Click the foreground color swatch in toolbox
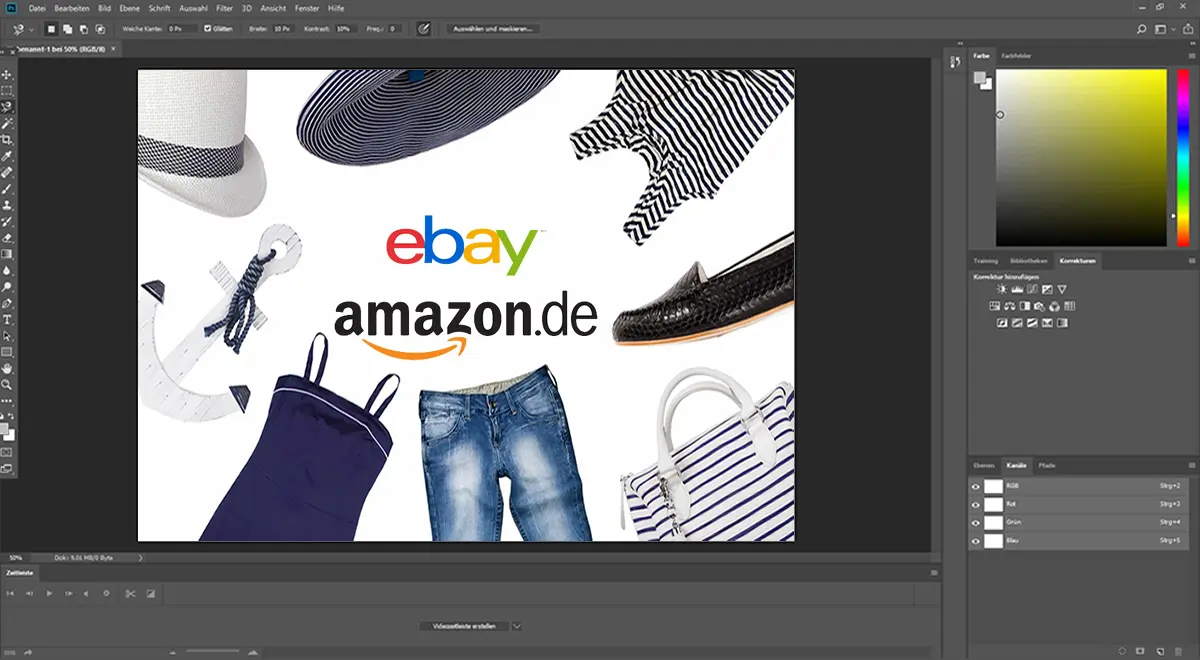Image resolution: width=1200 pixels, height=660 pixels. pos(5,429)
